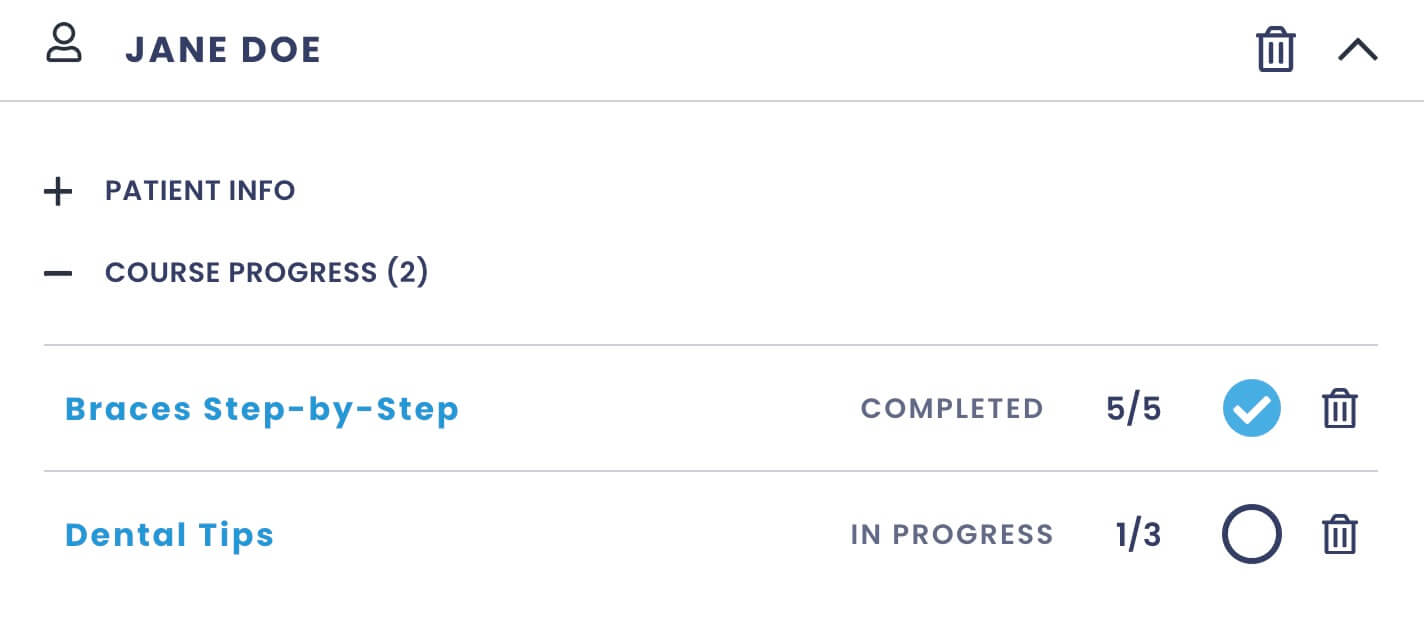Click the 1/3 progress count
This screenshot has width=1424, height=642.
pos(1139,535)
